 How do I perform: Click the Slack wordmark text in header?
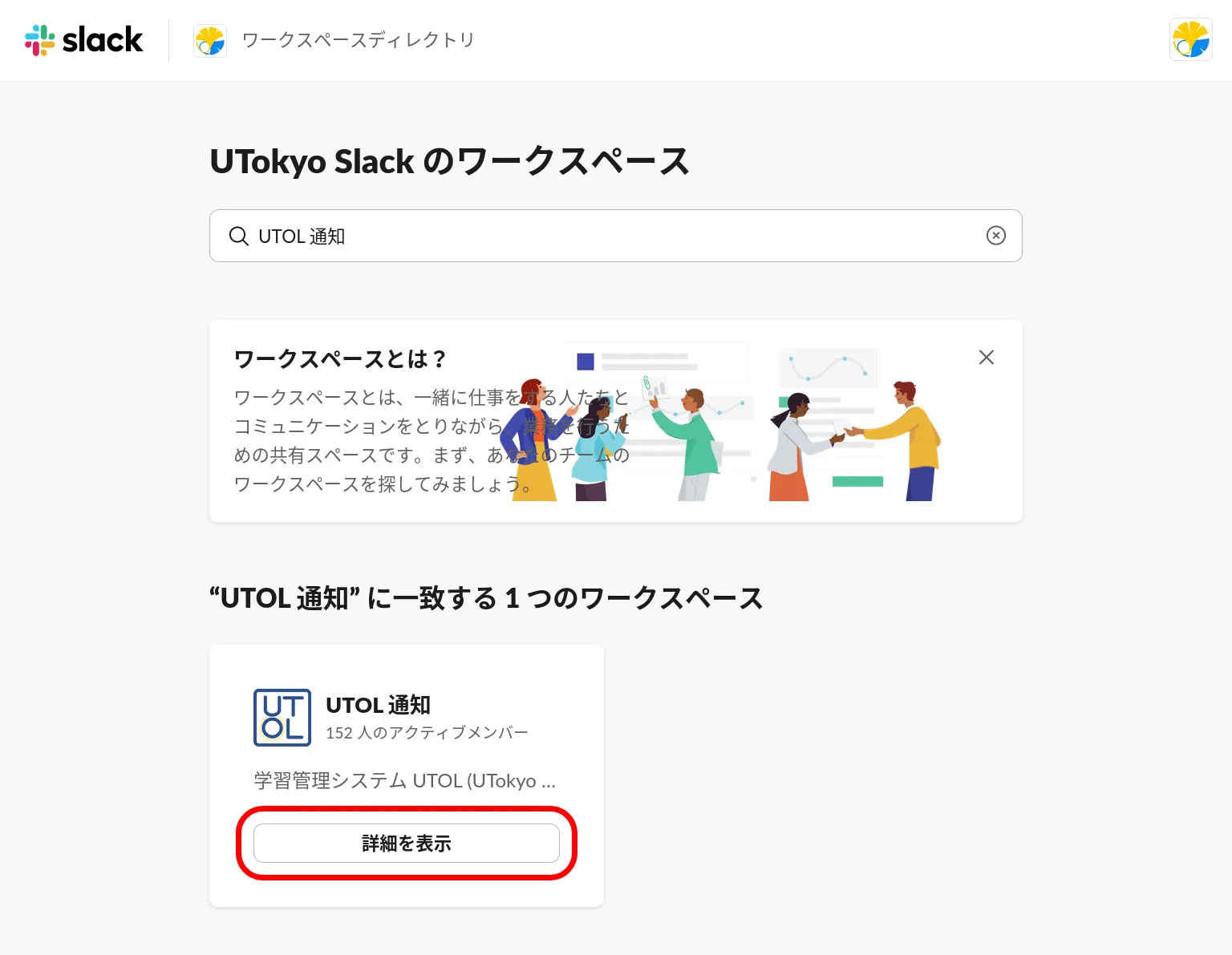tap(103, 40)
